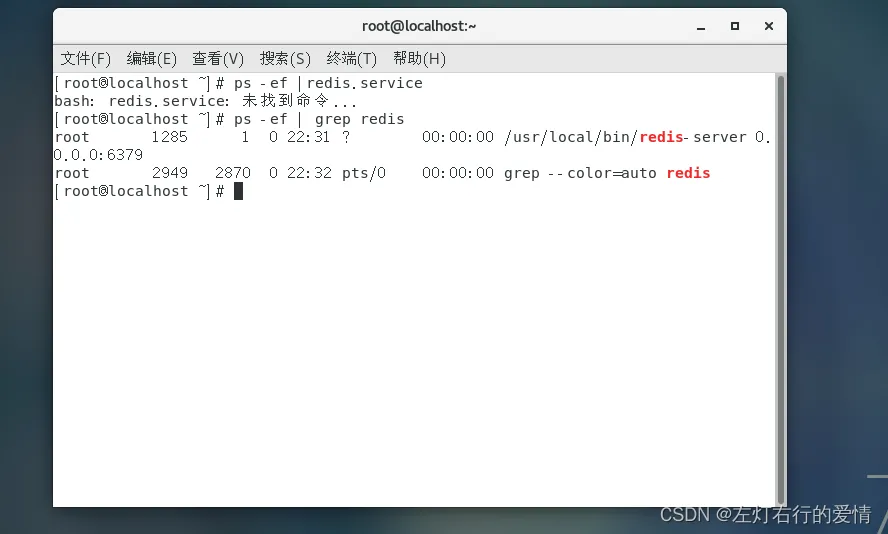Click the start time 22:31
This screenshot has height=534, width=888.
(x=308, y=137)
